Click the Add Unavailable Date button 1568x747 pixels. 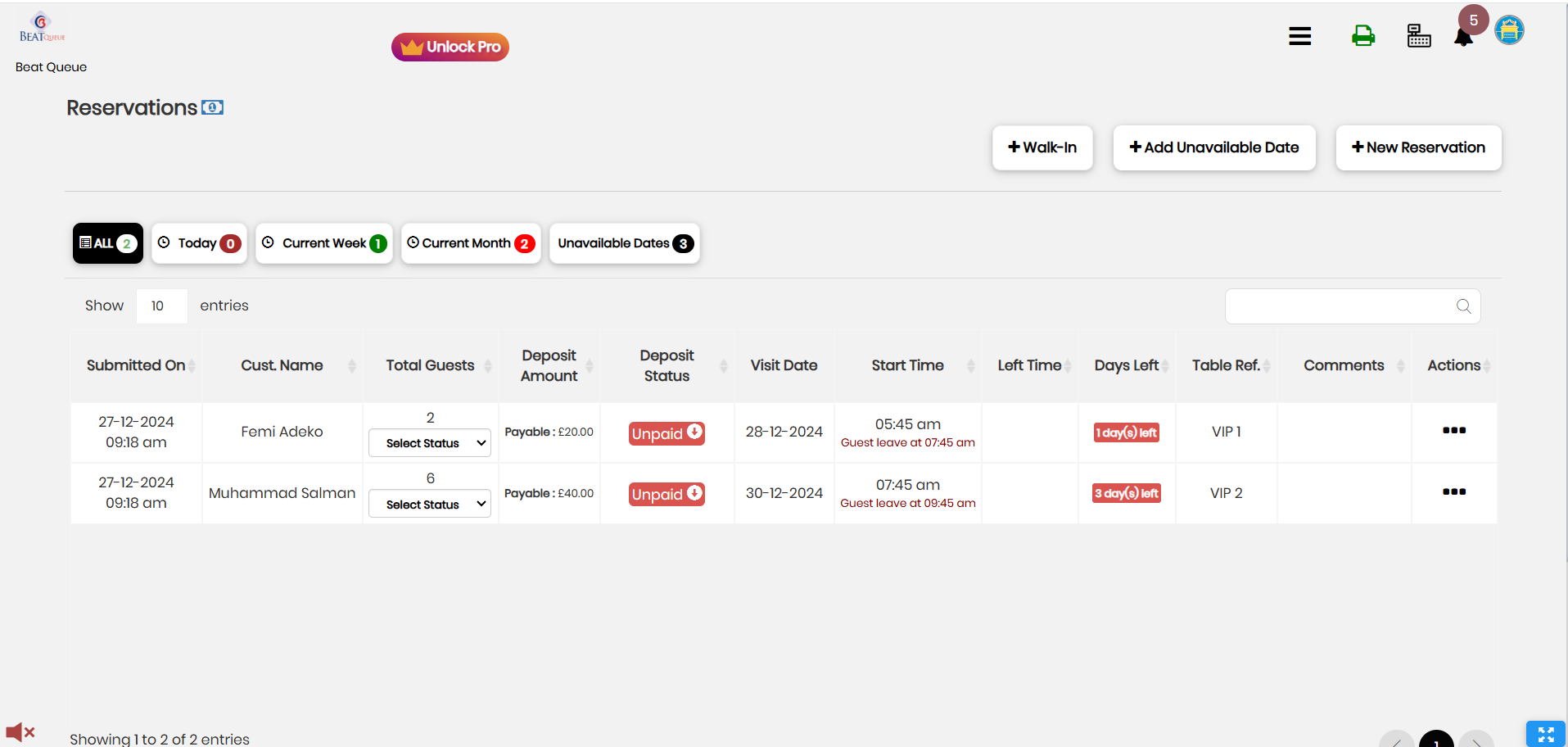click(1214, 147)
